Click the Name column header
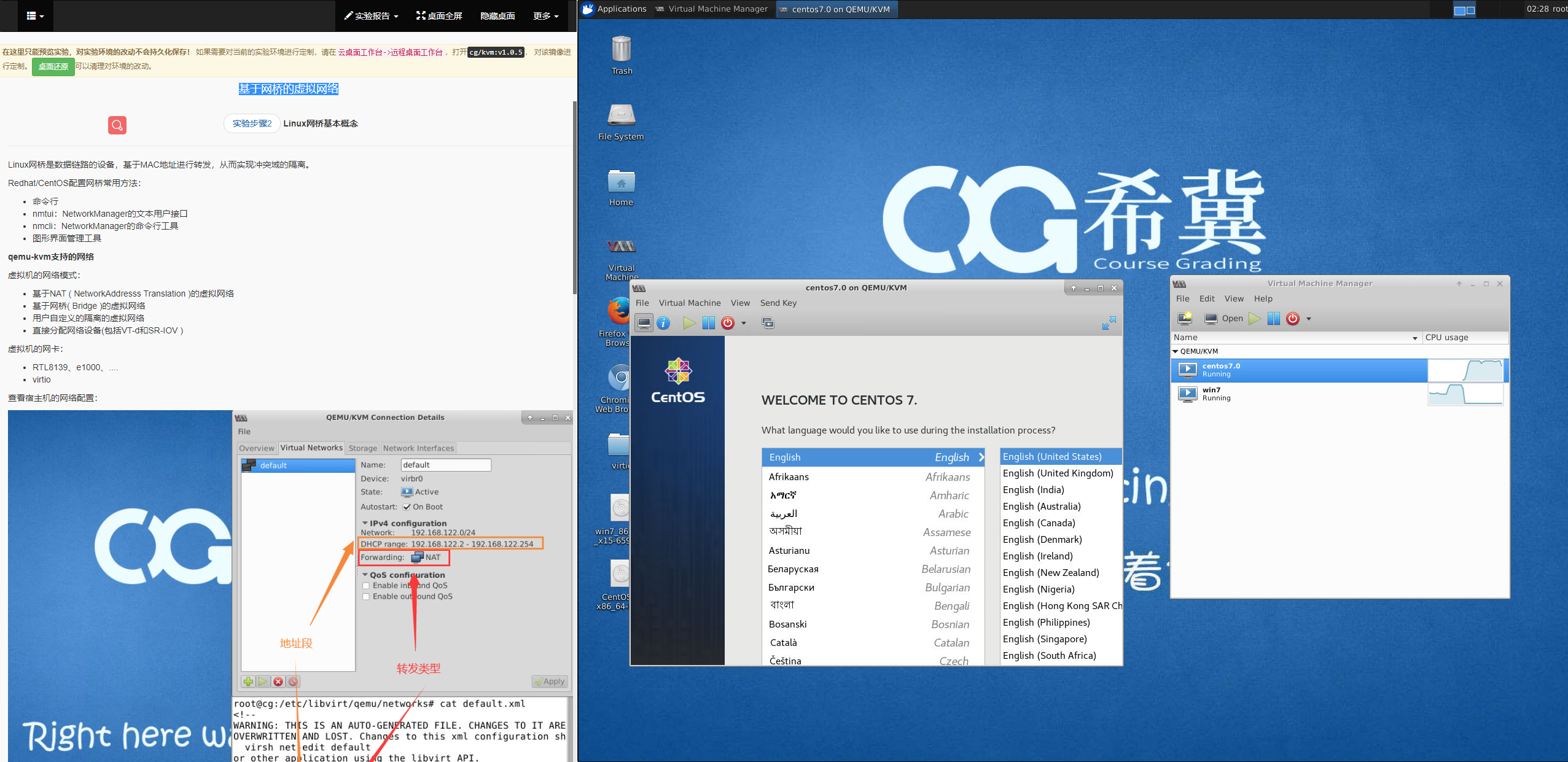 (x=1296, y=338)
